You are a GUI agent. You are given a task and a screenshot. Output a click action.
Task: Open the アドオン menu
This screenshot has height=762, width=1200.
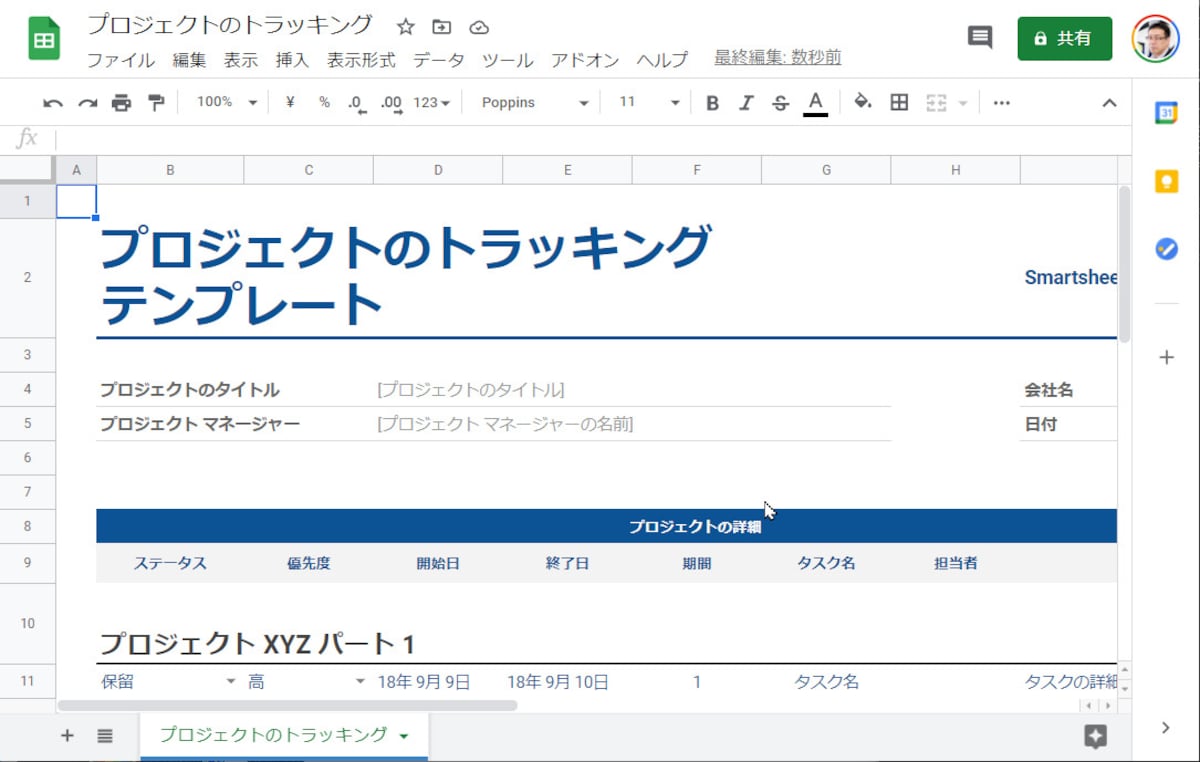click(585, 59)
